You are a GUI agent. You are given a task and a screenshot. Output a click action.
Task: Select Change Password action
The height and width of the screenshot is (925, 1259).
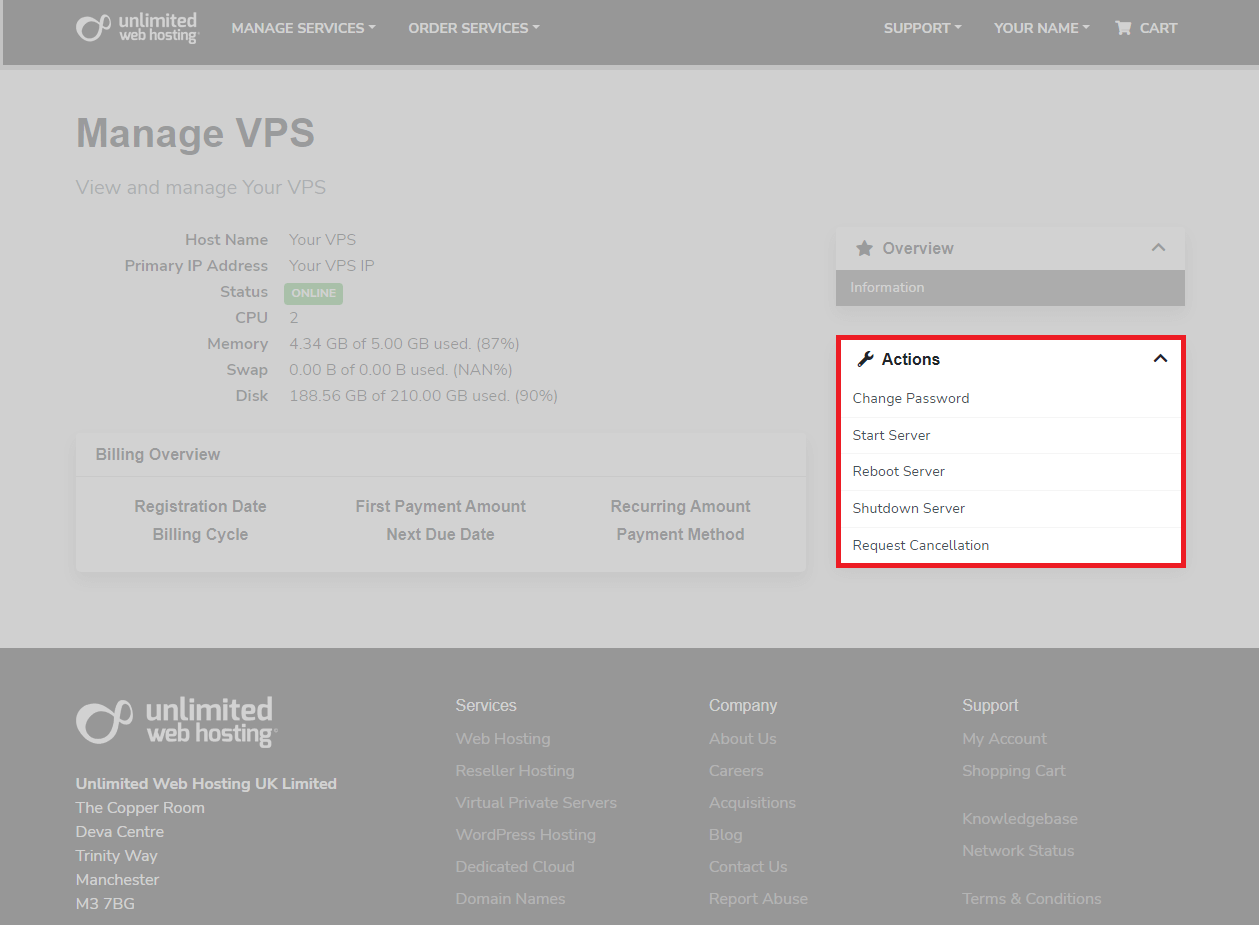(x=1010, y=398)
